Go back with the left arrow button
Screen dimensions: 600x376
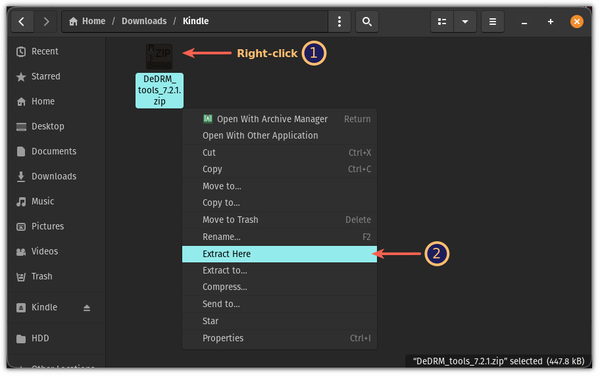click(x=22, y=21)
